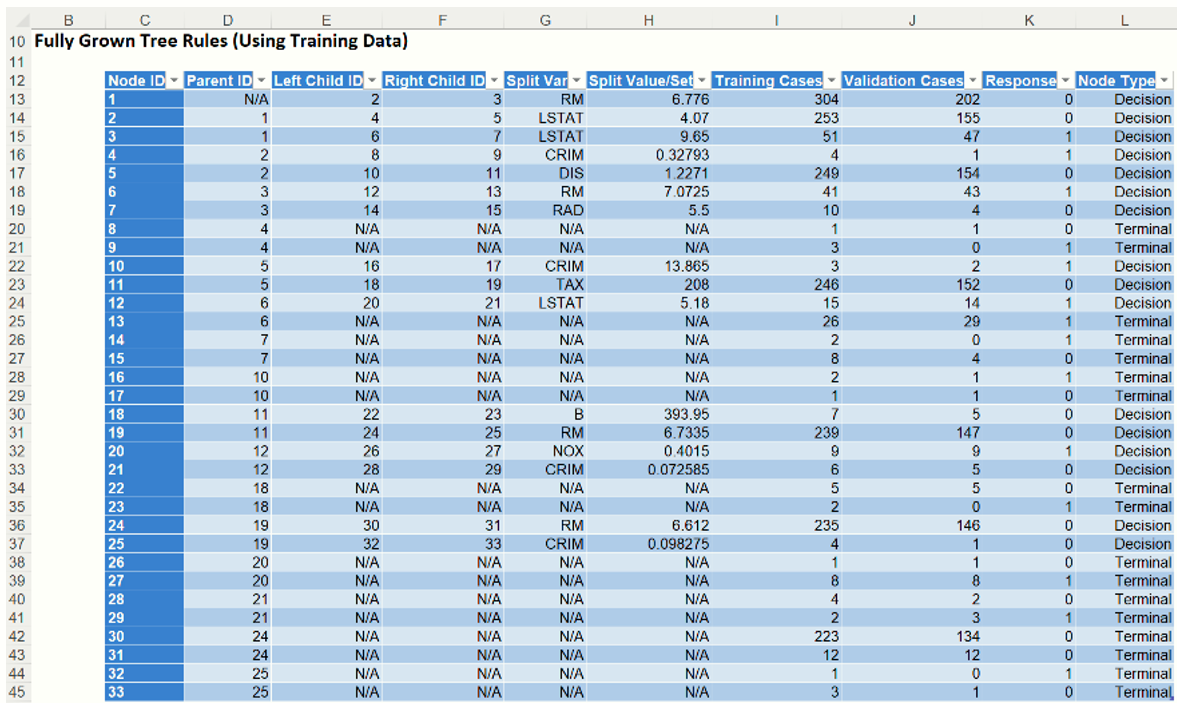Open the Response column filter dropdown
This screenshot has width=1177, height=703.
[x=1066, y=81]
